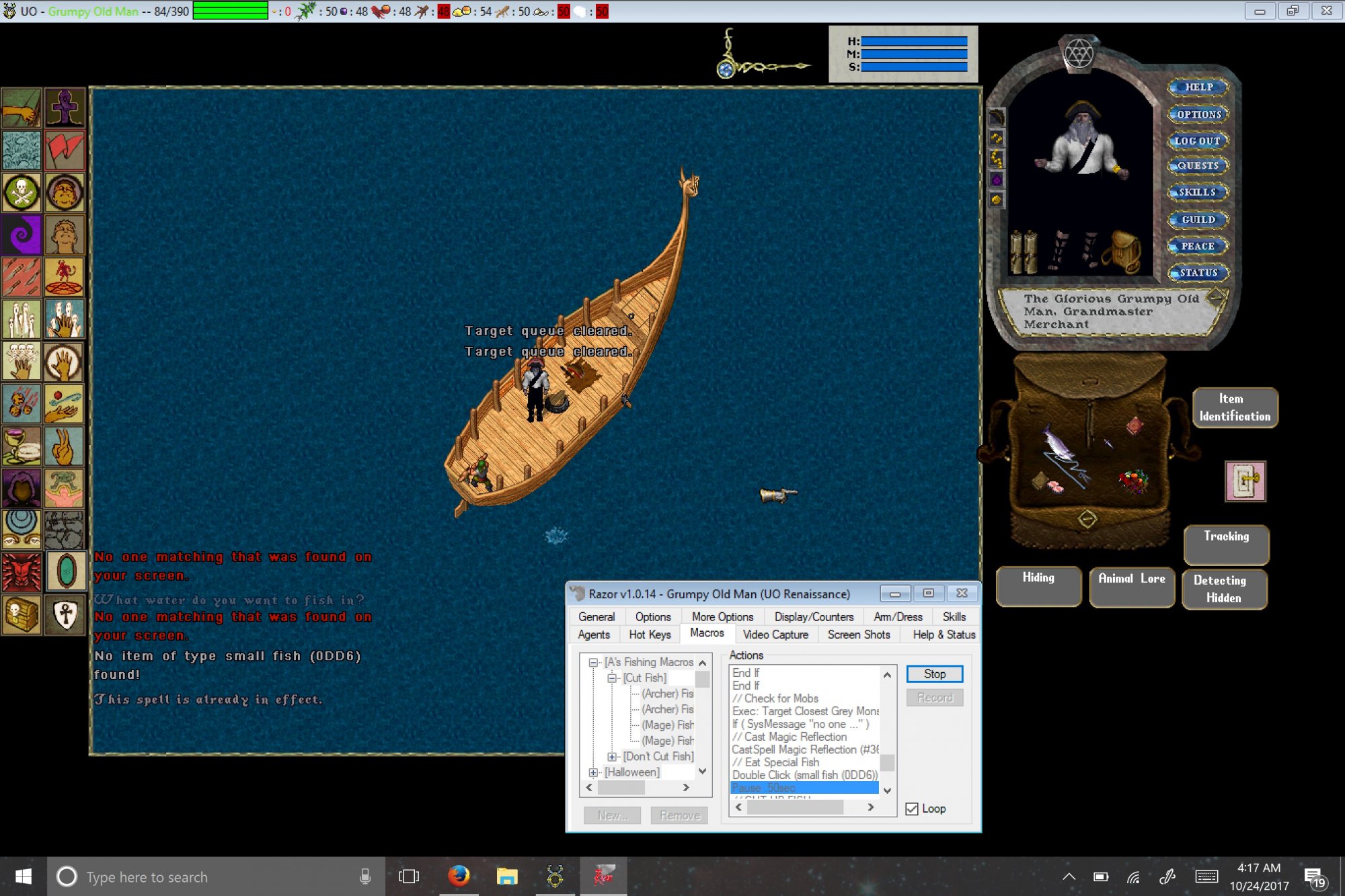Open Firefox from the taskbar
1345x896 pixels.
[x=459, y=876]
